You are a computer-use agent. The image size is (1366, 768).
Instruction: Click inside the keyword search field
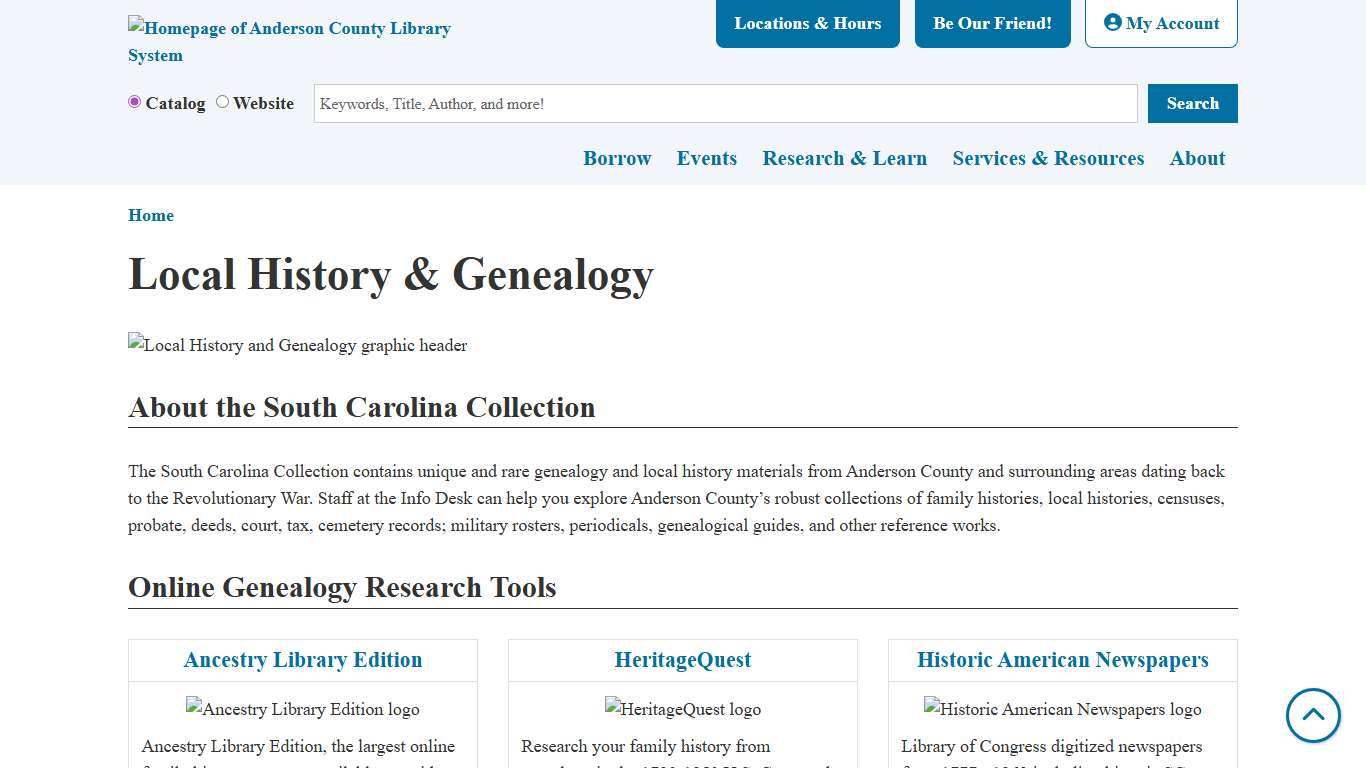(725, 103)
